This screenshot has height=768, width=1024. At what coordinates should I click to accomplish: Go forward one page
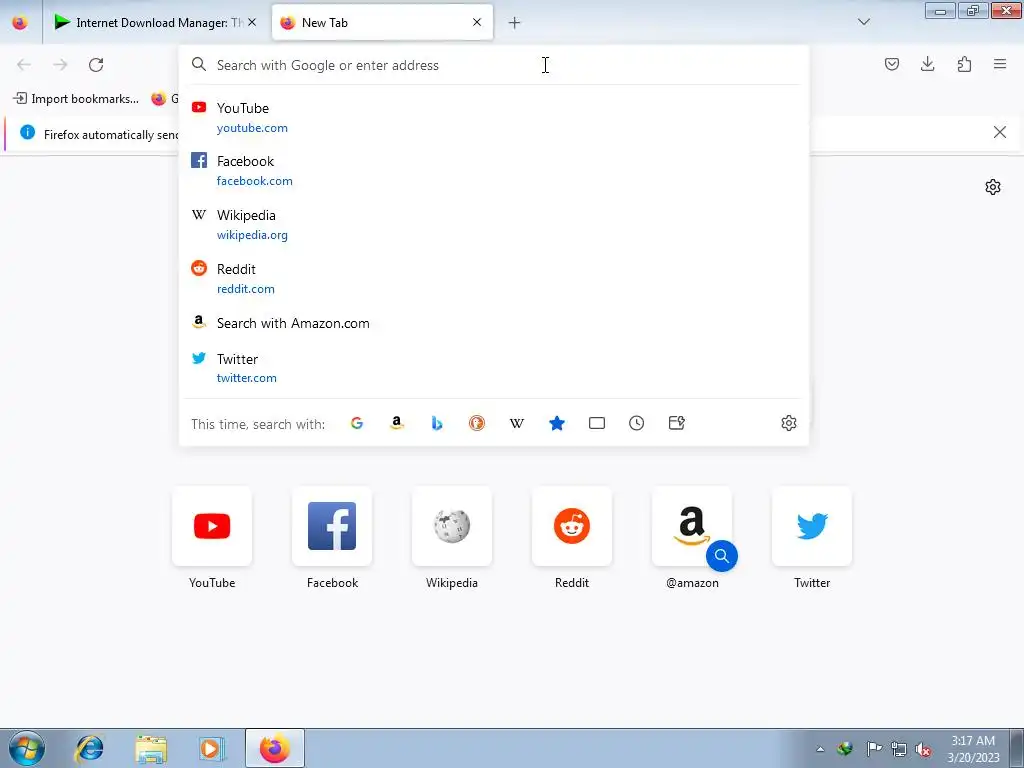(x=60, y=64)
